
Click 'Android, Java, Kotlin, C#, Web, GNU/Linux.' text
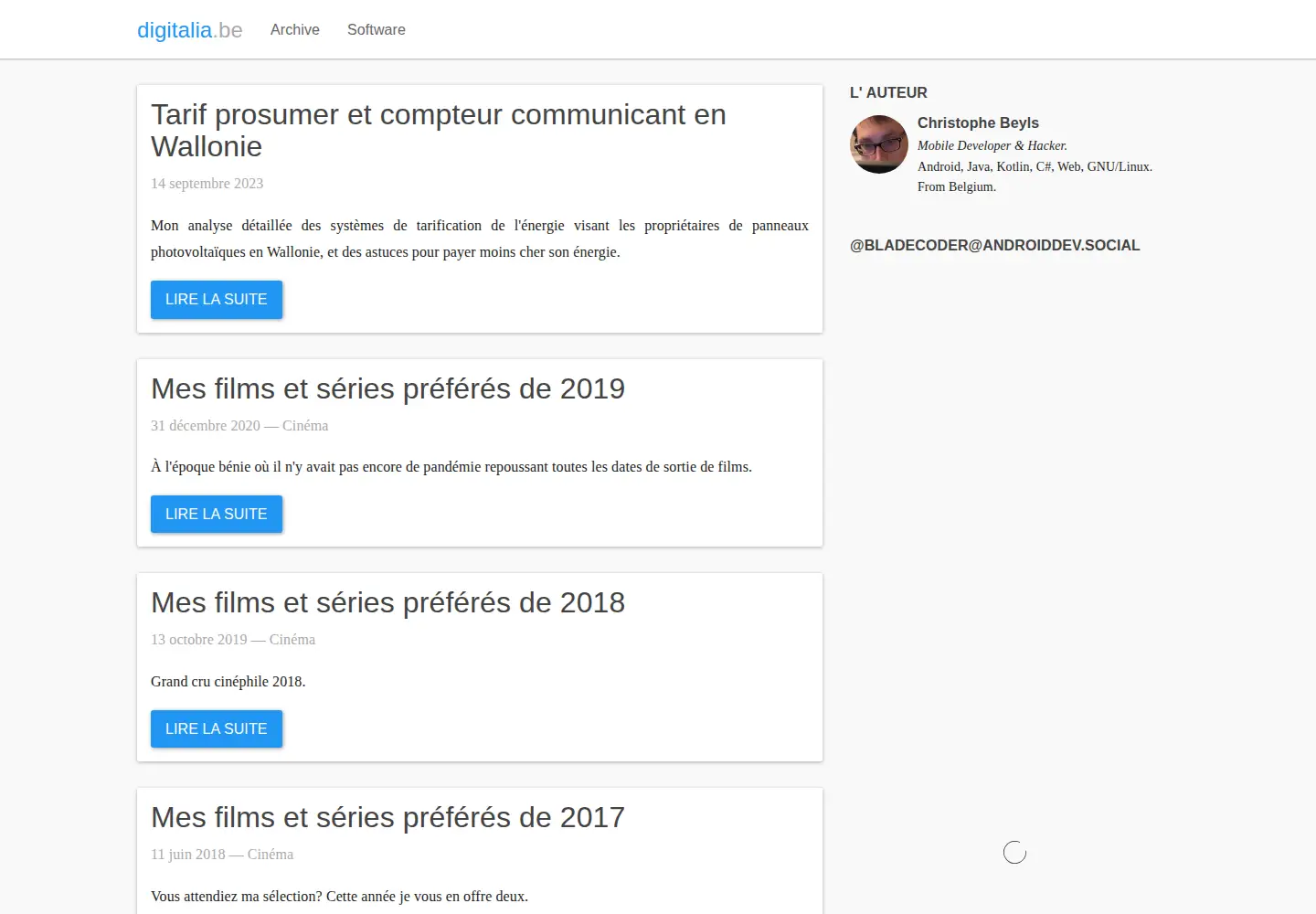pyautogui.click(x=1035, y=166)
